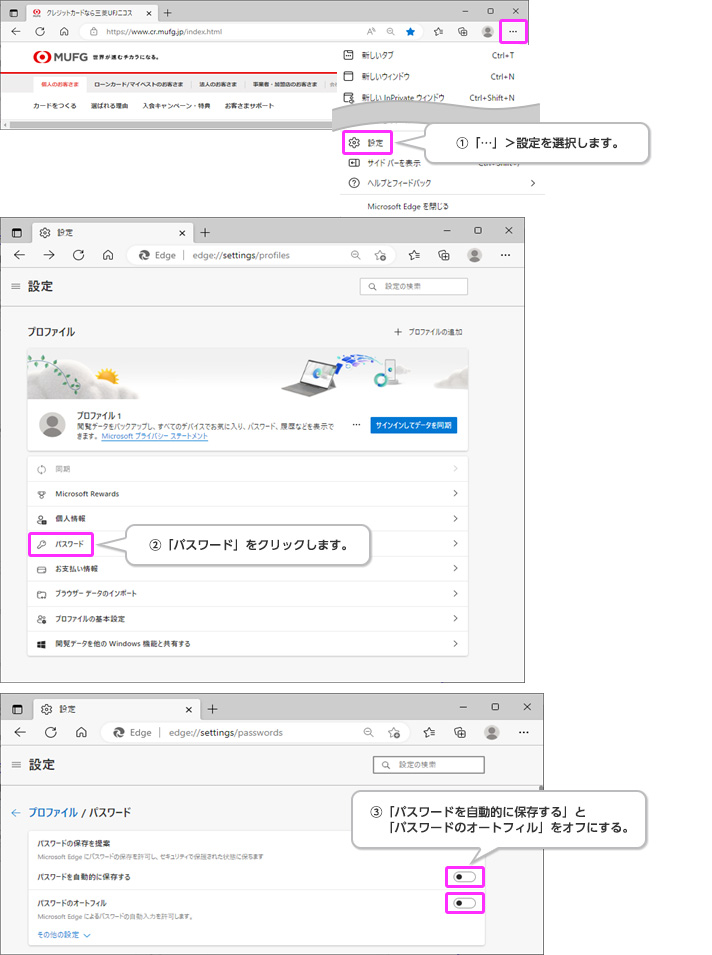Open the "…" menu on the MUFG browser window

coord(513,31)
